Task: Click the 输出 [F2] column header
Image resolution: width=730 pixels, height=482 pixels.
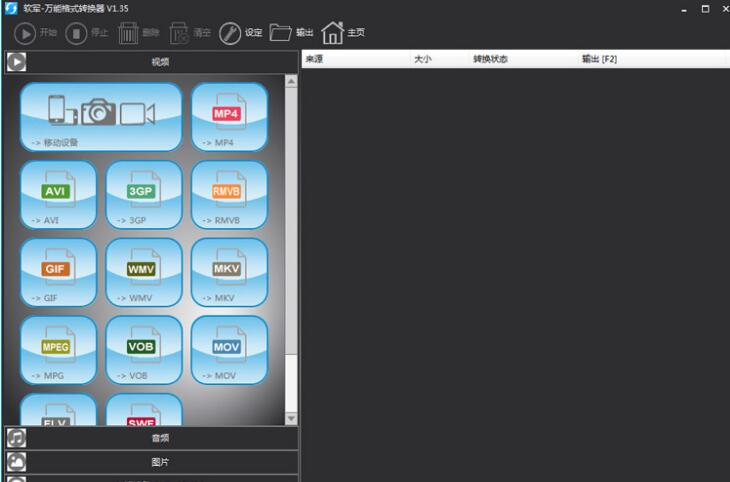Action: pyautogui.click(x=600, y=60)
